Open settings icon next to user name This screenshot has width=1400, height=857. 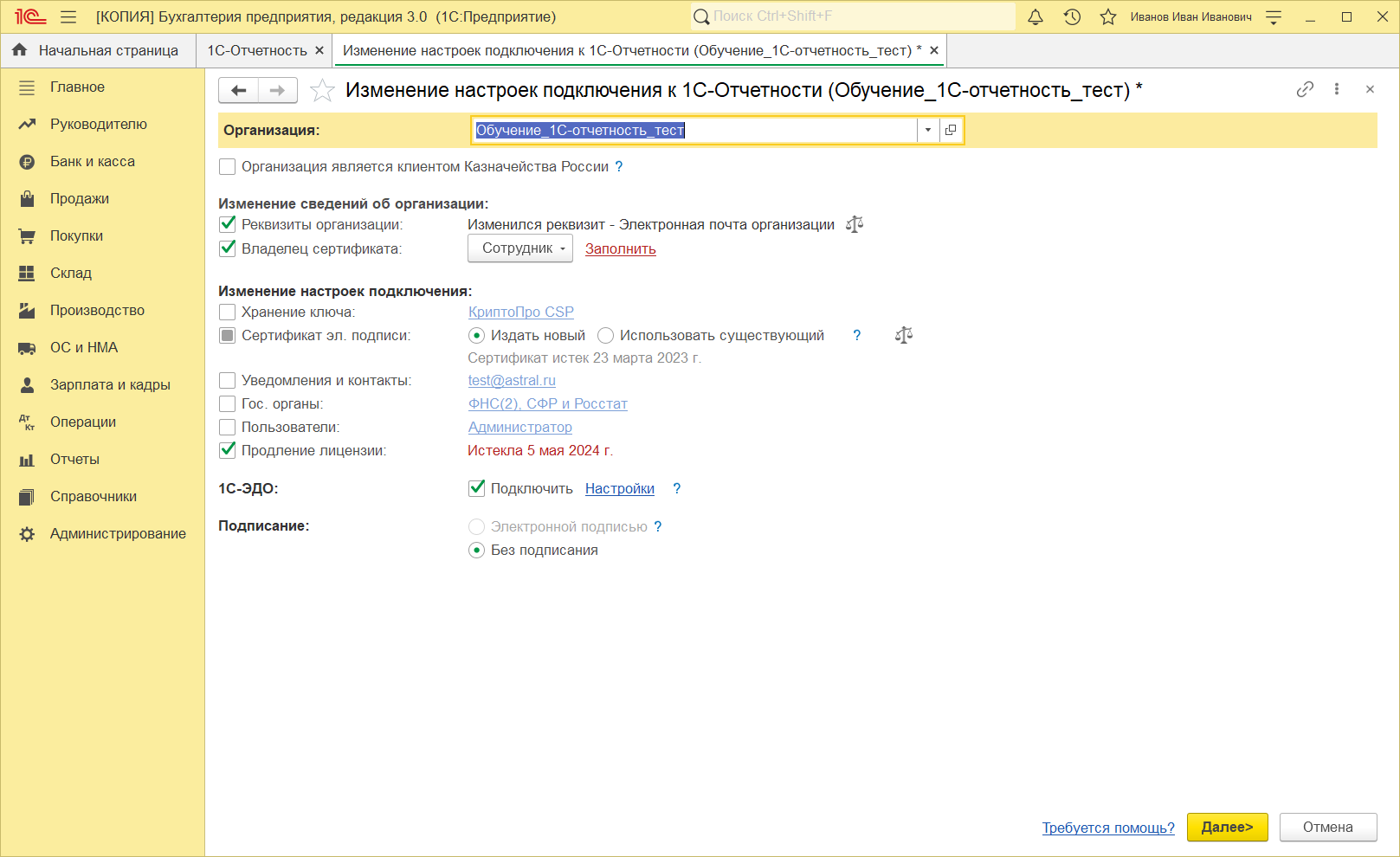(x=1274, y=16)
